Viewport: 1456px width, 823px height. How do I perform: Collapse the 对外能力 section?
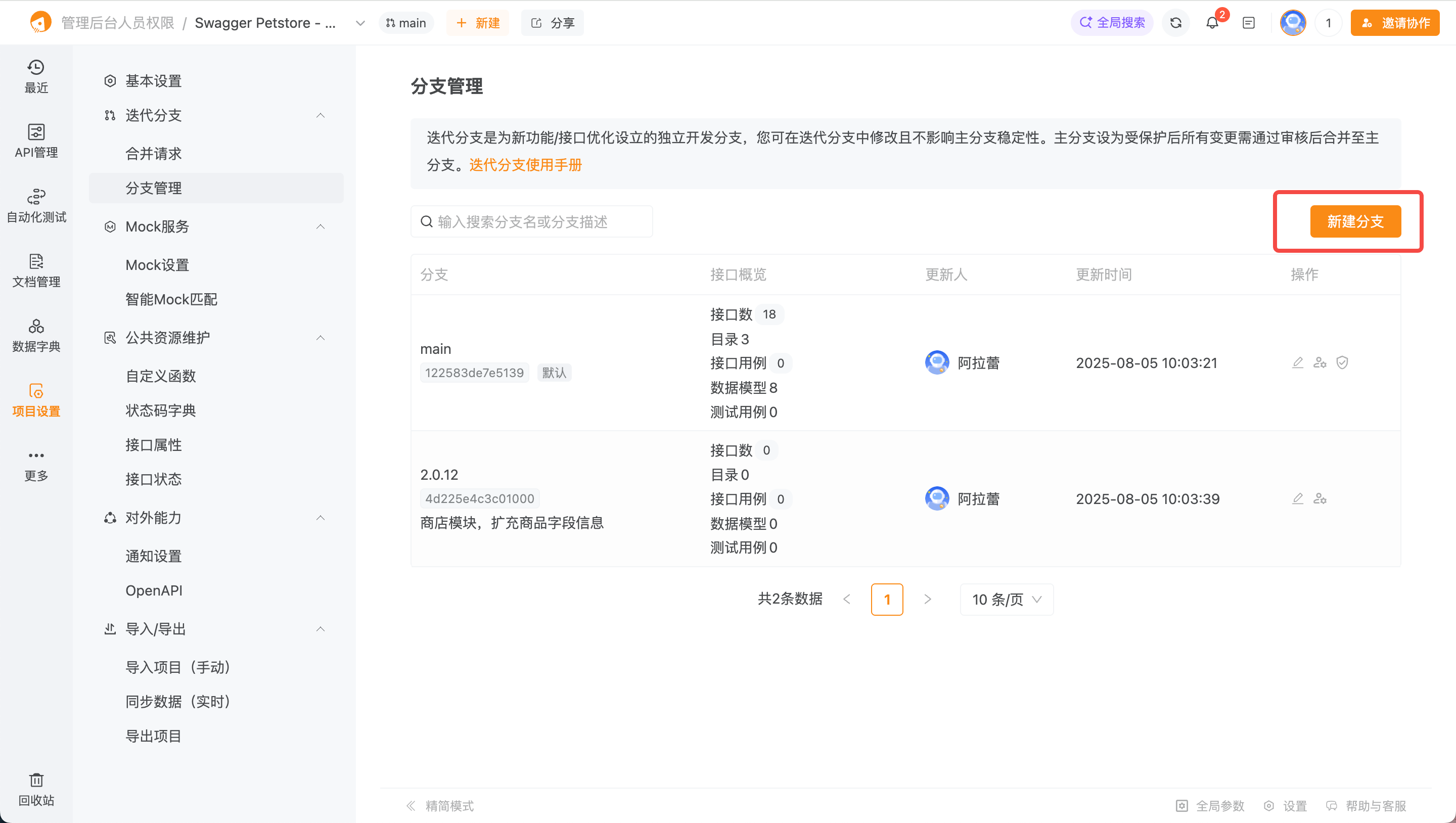(x=321, y=518)
